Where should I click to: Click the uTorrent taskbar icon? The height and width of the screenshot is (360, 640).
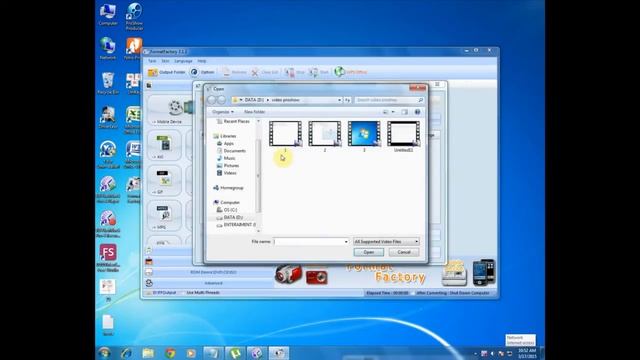(235, 353)
